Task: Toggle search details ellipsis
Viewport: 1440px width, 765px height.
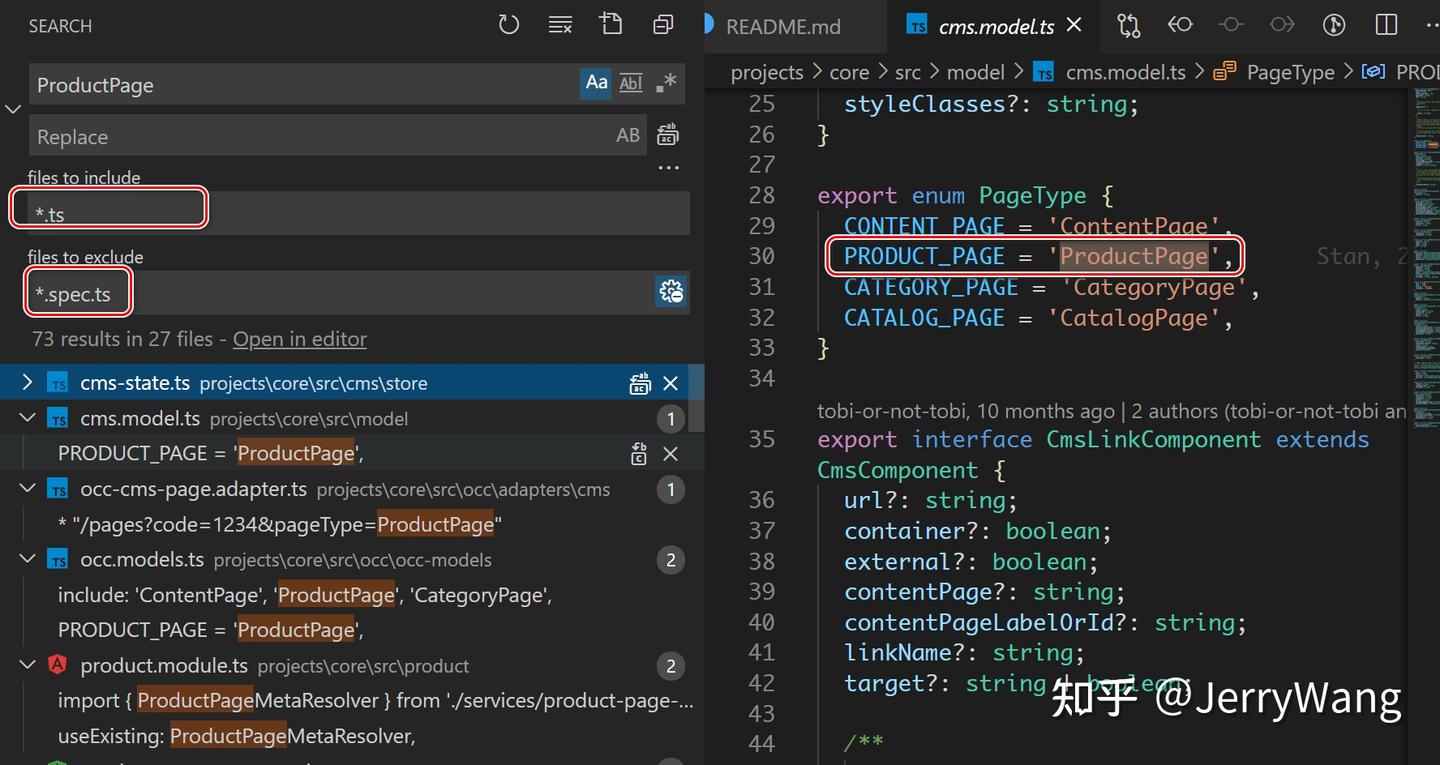Action: pyautogui.click(x=669, y=168)
